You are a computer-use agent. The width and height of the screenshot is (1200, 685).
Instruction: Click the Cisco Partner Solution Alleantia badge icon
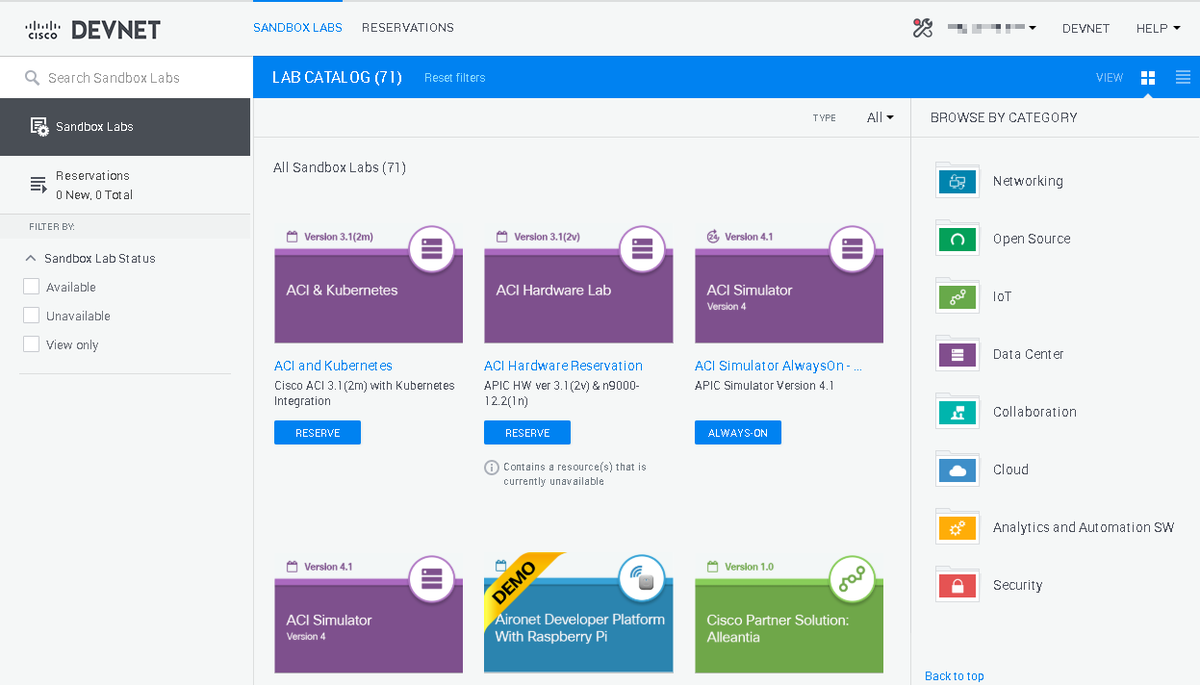click(x=852, y=579)
